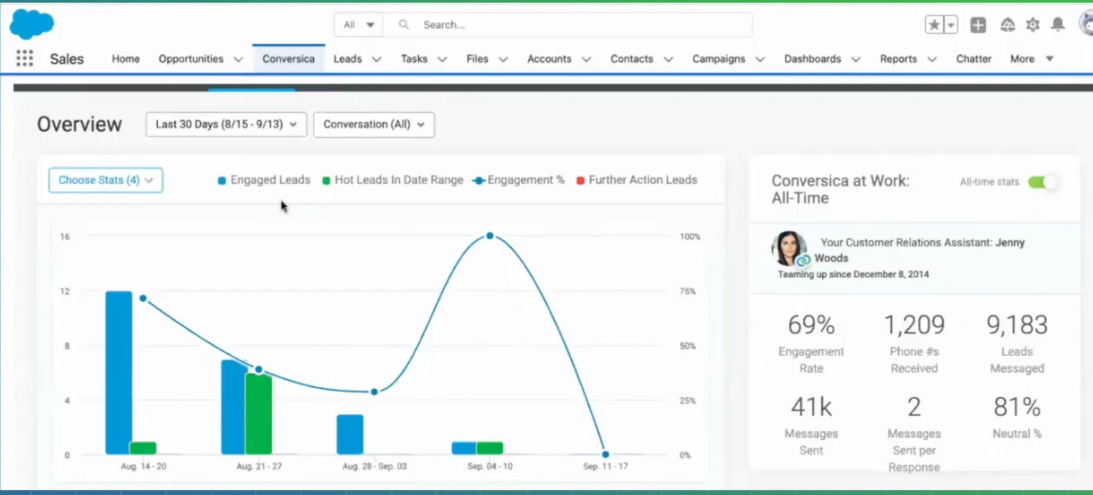Image resolution: width=1093 pixels, height=495 pixels.
Task: Open the Dashboards tab
Action: click(813, 59)
